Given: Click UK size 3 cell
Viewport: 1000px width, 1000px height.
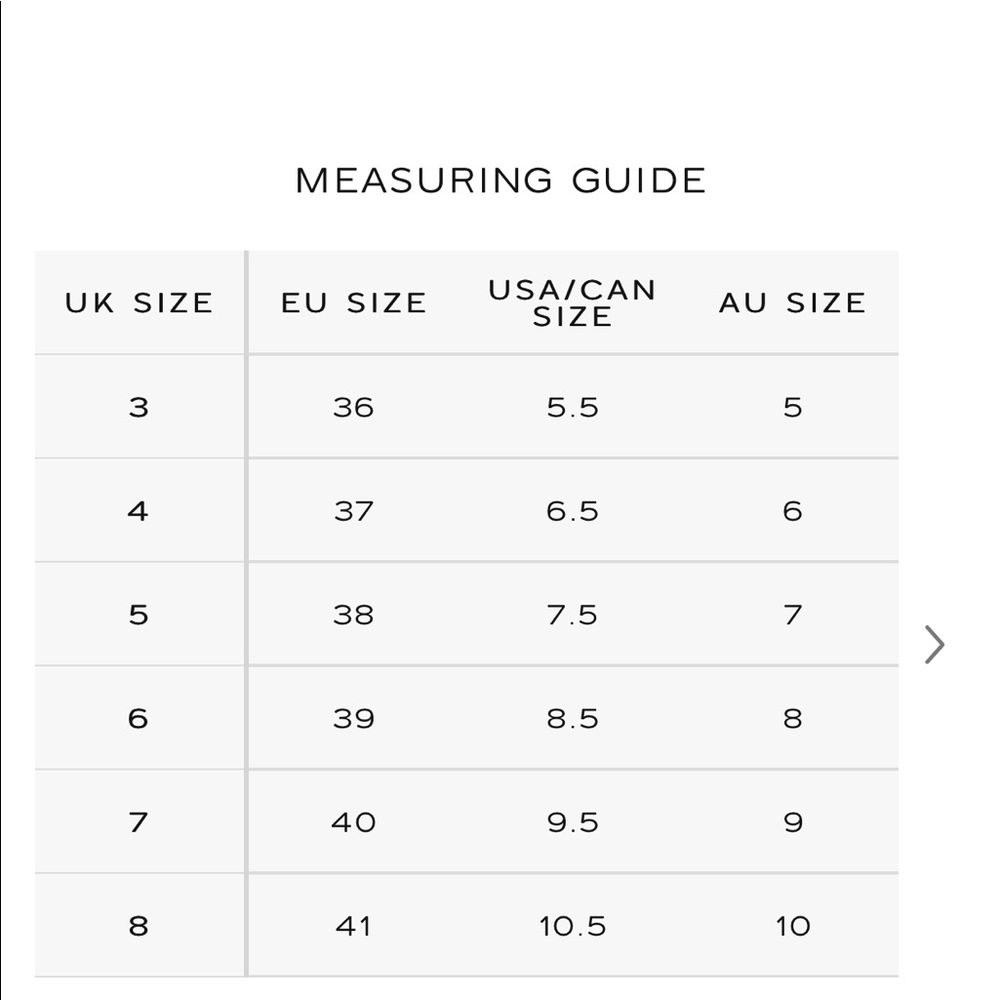Looking at the screenshot, I should (x=139, y=407).
